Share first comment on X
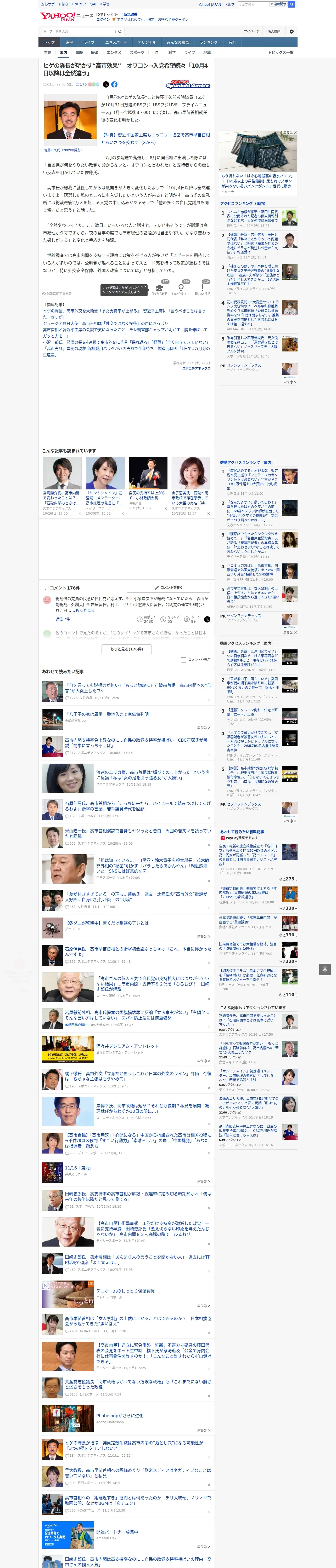 tap(207, 619)
